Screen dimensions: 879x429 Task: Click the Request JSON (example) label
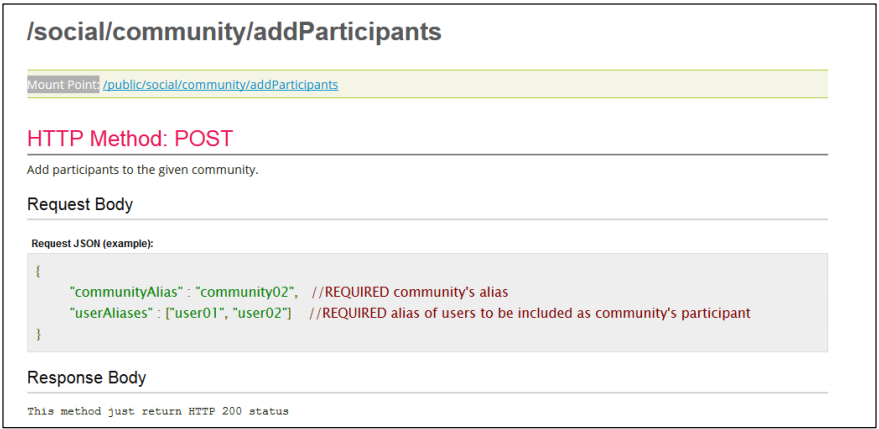pos(92,243)
